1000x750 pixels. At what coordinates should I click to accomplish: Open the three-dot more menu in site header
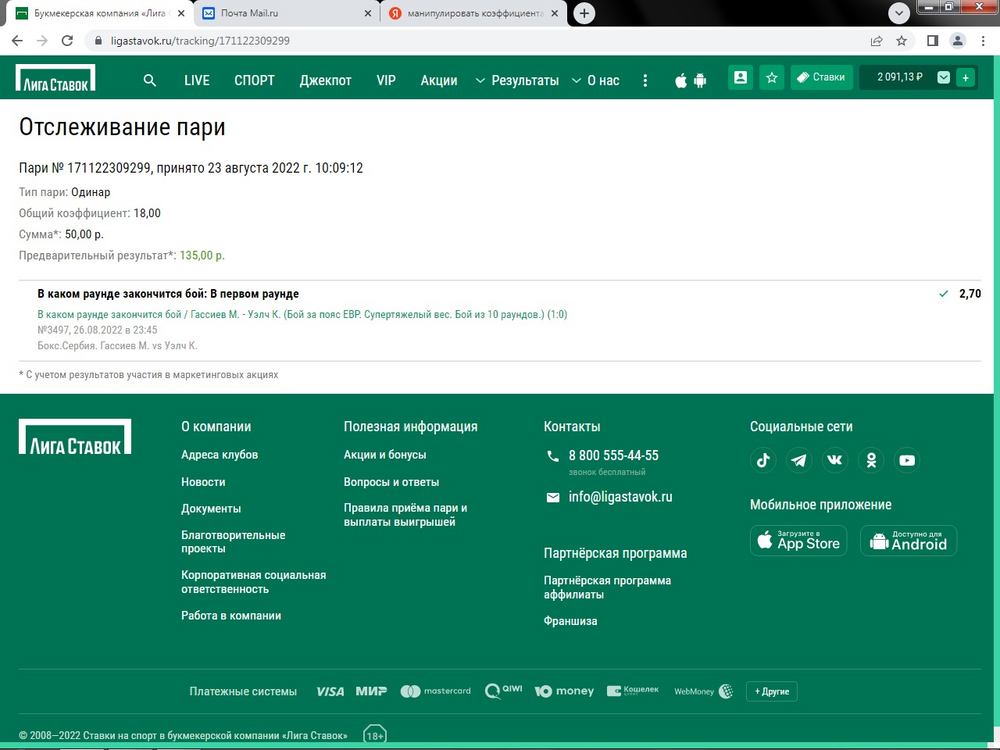645,80
